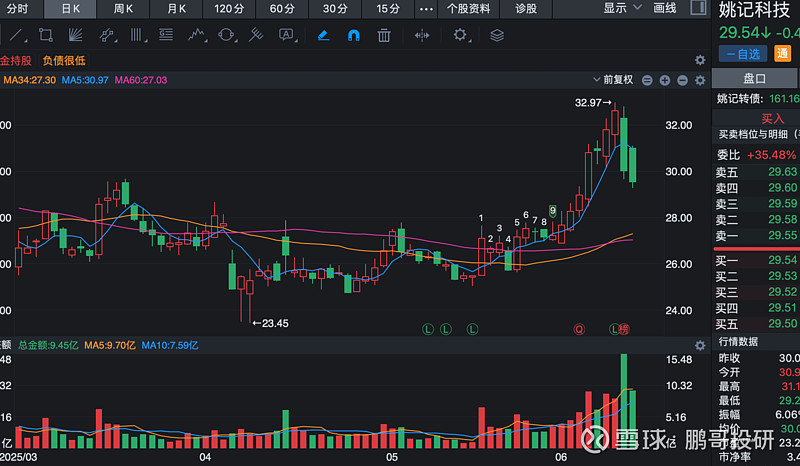Expand the 显示 display dropdown
The image size is (800, 466).
point(622,8)
